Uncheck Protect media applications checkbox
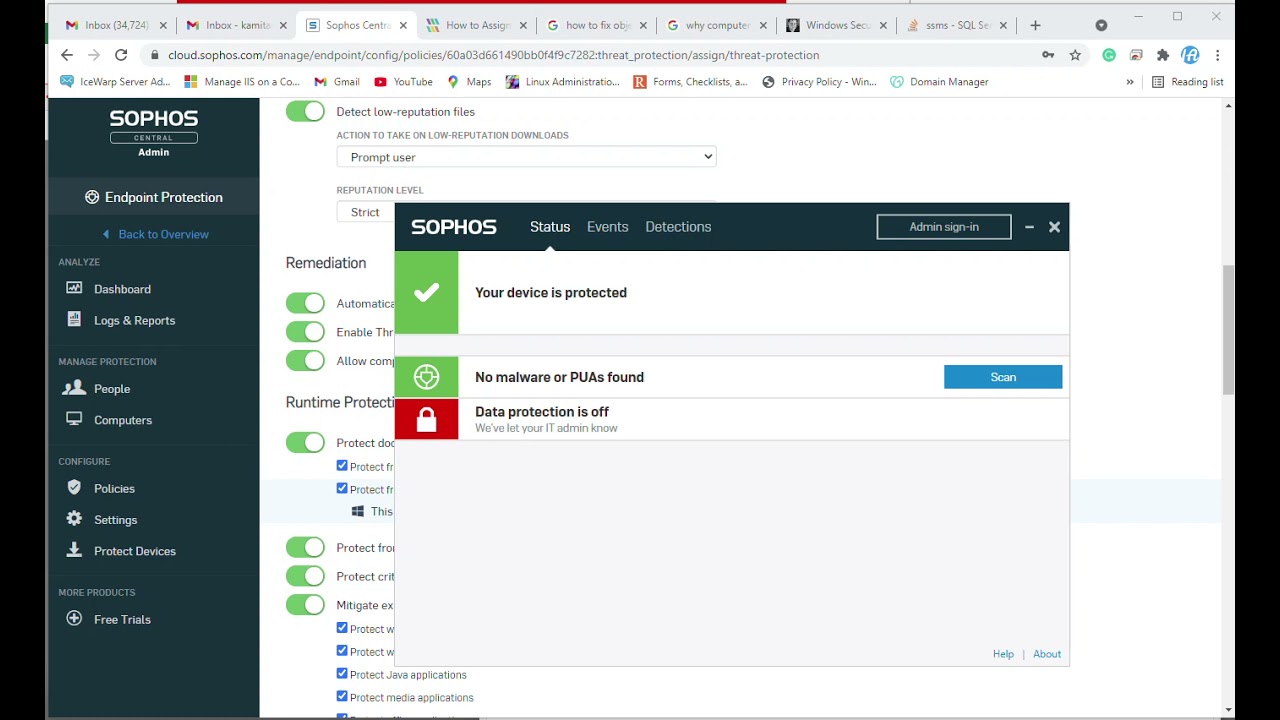1280x720 pixels. coord(342,697)
